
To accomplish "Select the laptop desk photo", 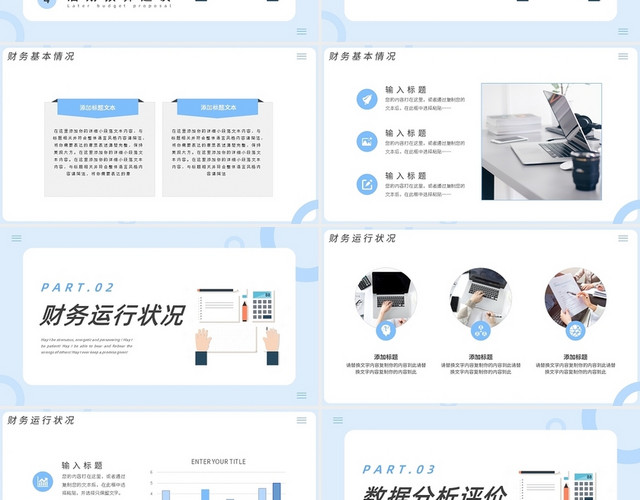I will [x=541, y=142].
